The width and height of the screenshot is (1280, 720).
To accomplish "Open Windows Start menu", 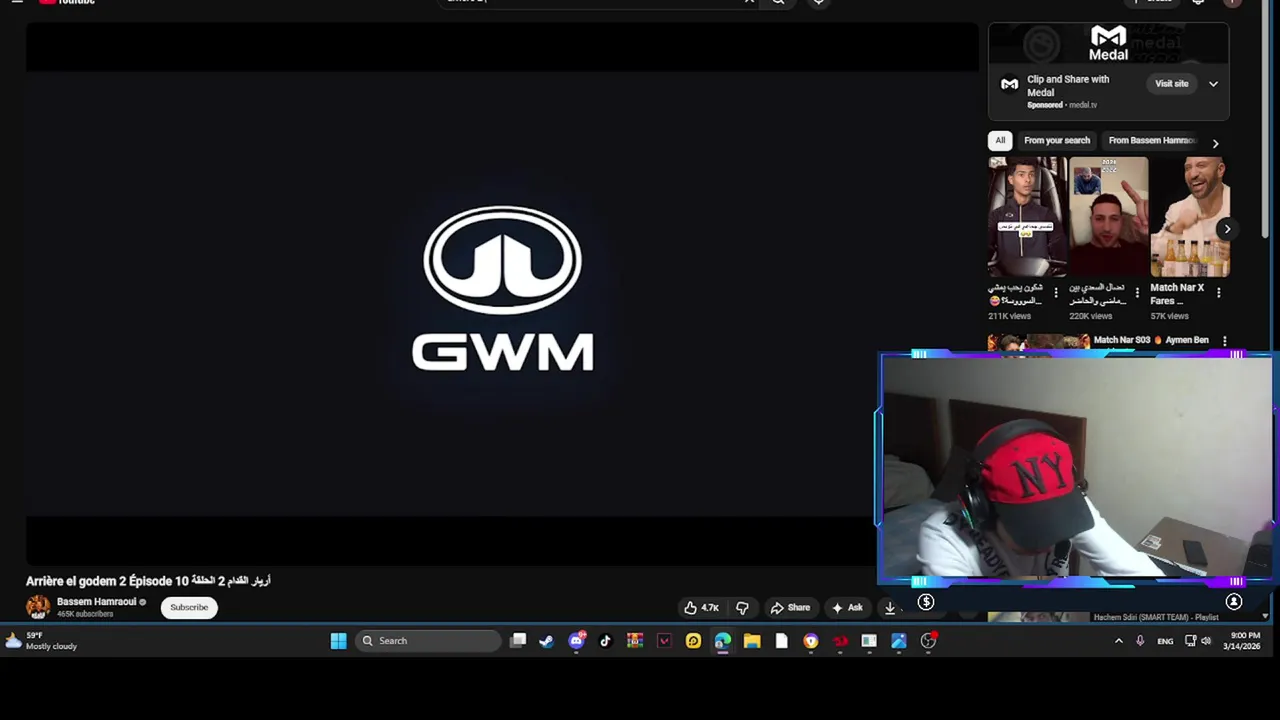I will coord(338,641).
